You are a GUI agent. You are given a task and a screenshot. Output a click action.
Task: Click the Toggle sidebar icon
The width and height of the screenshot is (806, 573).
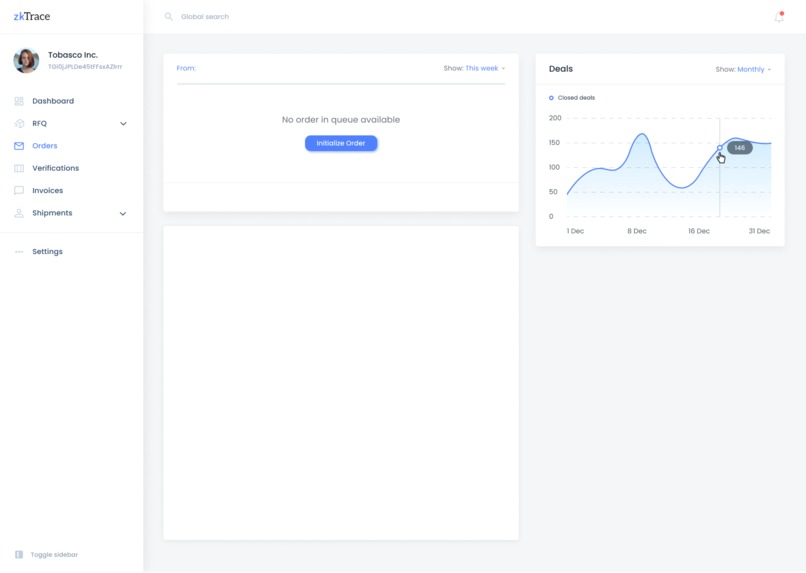[x=19, y=554]
